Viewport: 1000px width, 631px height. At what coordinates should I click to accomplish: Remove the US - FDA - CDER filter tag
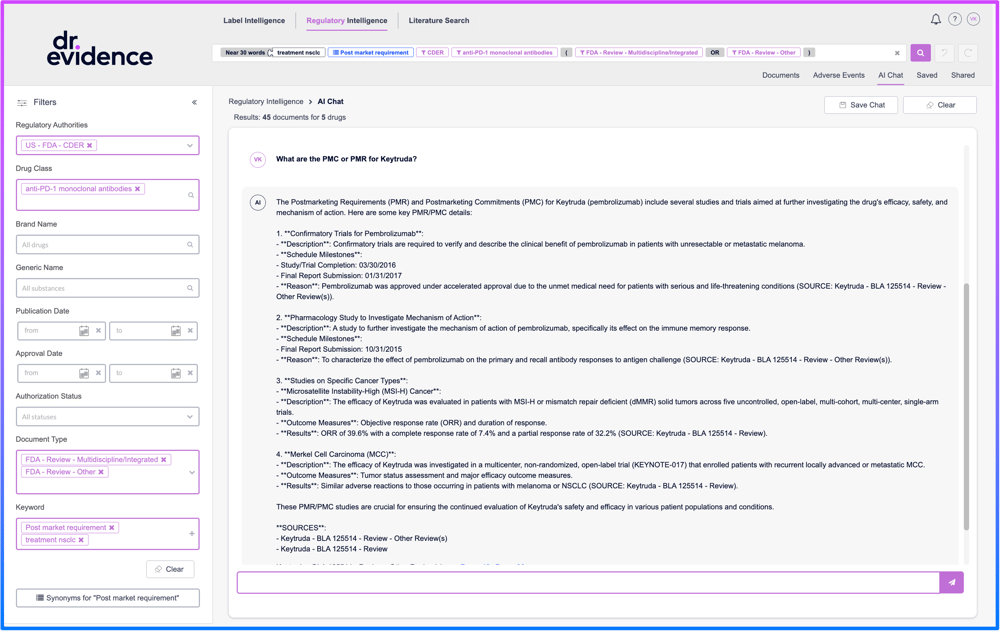click(90, 145)
